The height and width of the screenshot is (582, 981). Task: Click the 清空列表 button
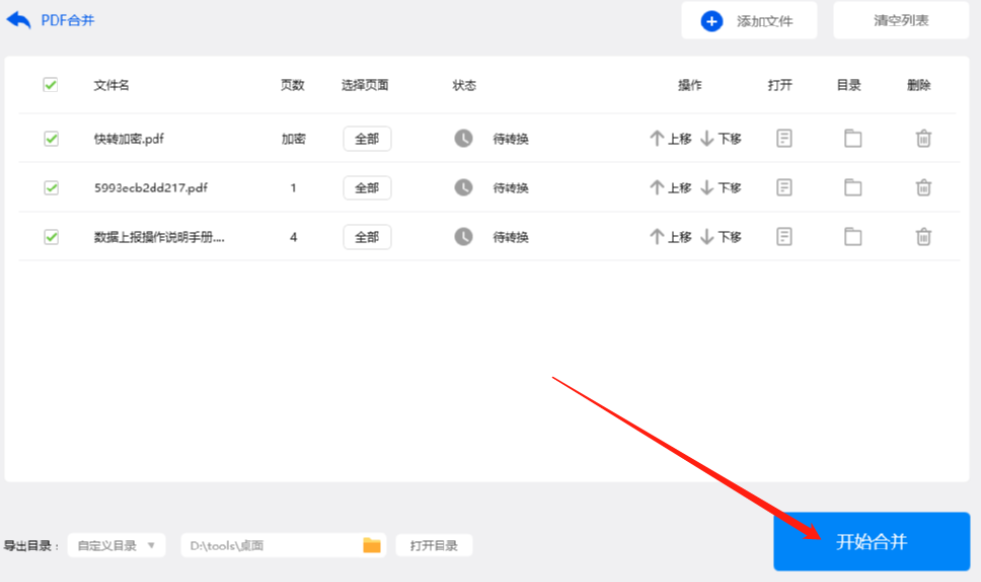coord(901,21)
